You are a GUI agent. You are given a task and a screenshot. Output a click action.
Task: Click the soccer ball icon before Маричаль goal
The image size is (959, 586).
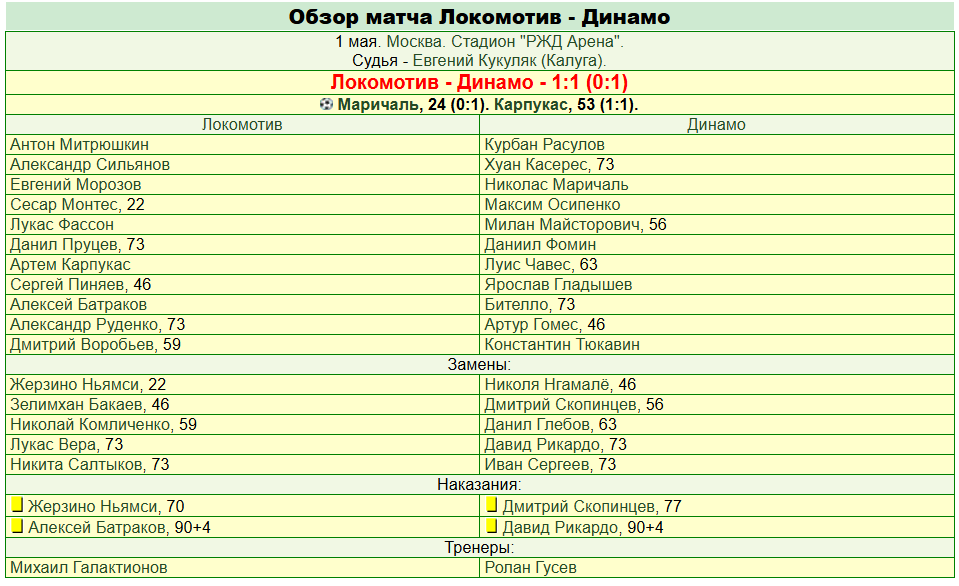pyautogui.click(x=326, y=104)
